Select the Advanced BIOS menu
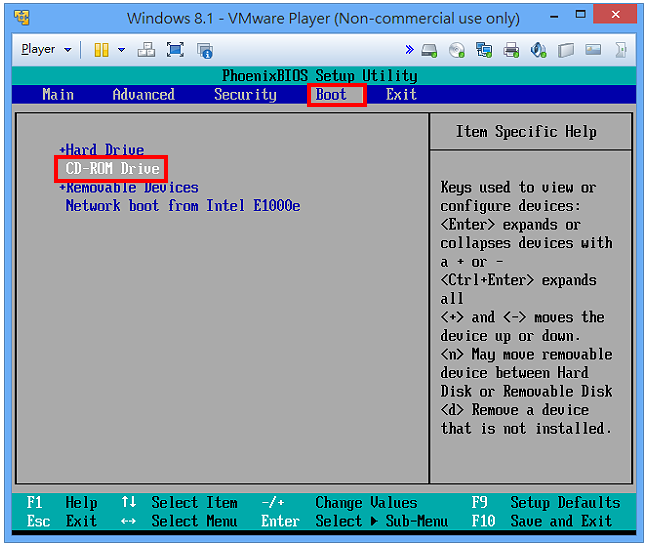Viewport: 649px width, 549px height. [x=144, y=95]
